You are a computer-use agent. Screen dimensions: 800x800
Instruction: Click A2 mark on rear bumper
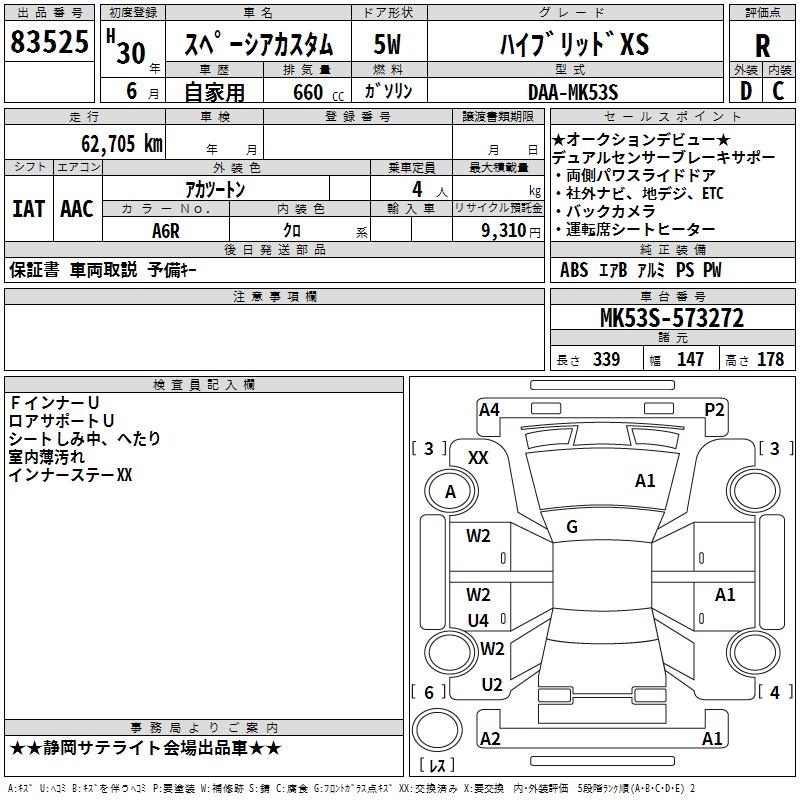490,738
